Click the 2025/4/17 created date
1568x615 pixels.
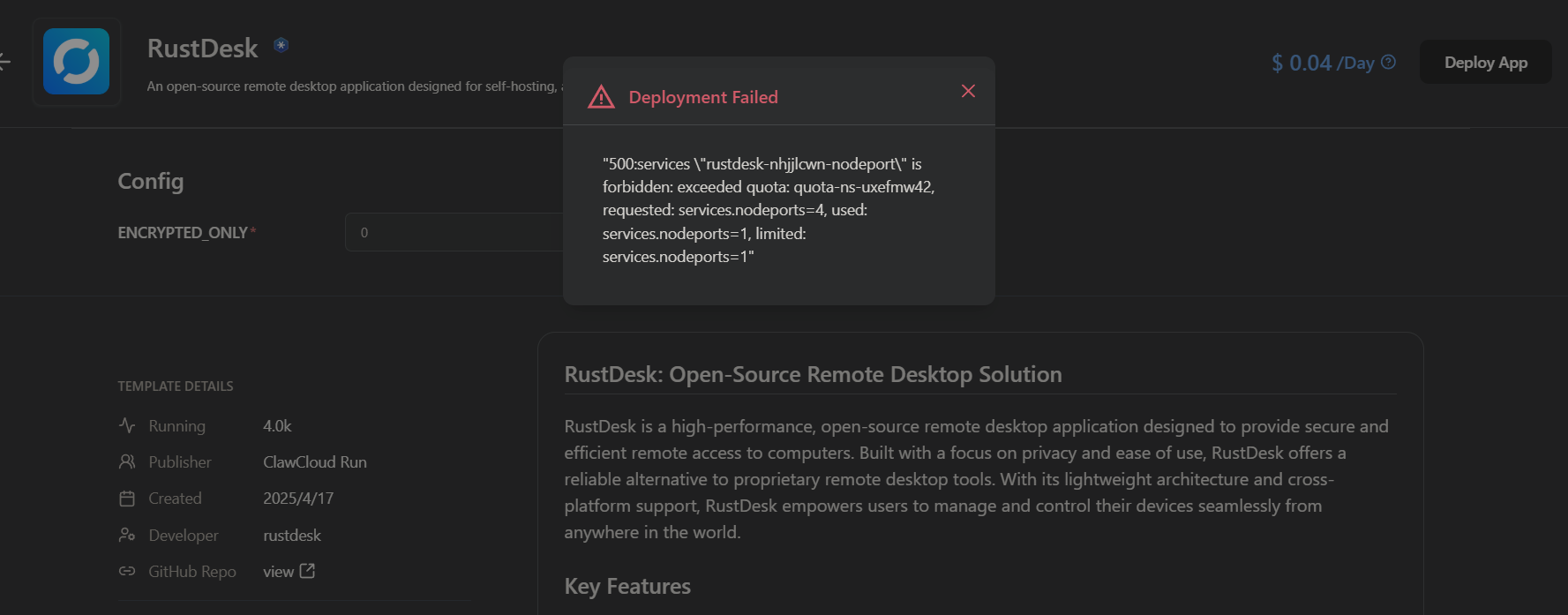[x=298, y=499]
